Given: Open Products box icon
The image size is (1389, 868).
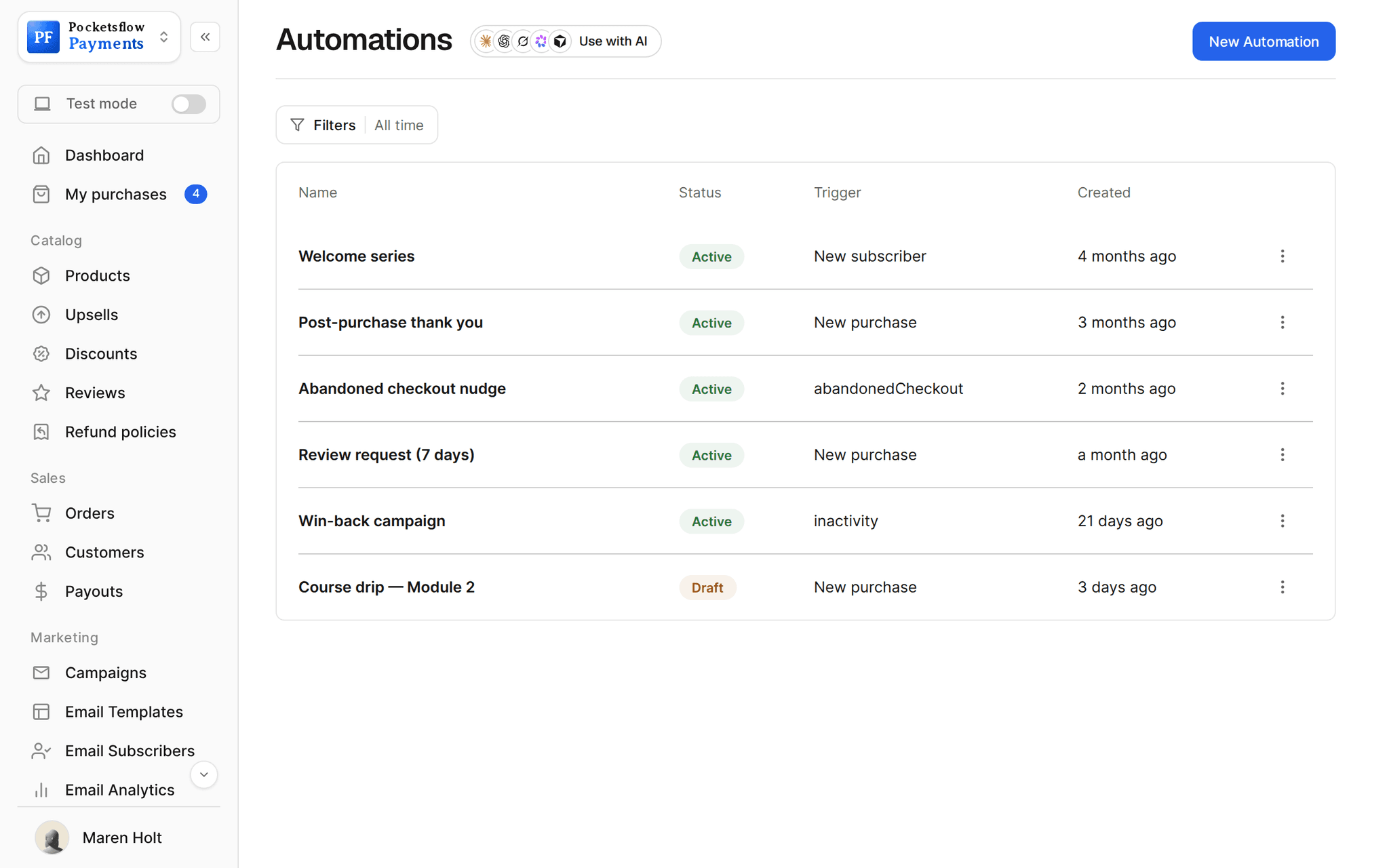Looking at the screenshot, I should (41, 276).
